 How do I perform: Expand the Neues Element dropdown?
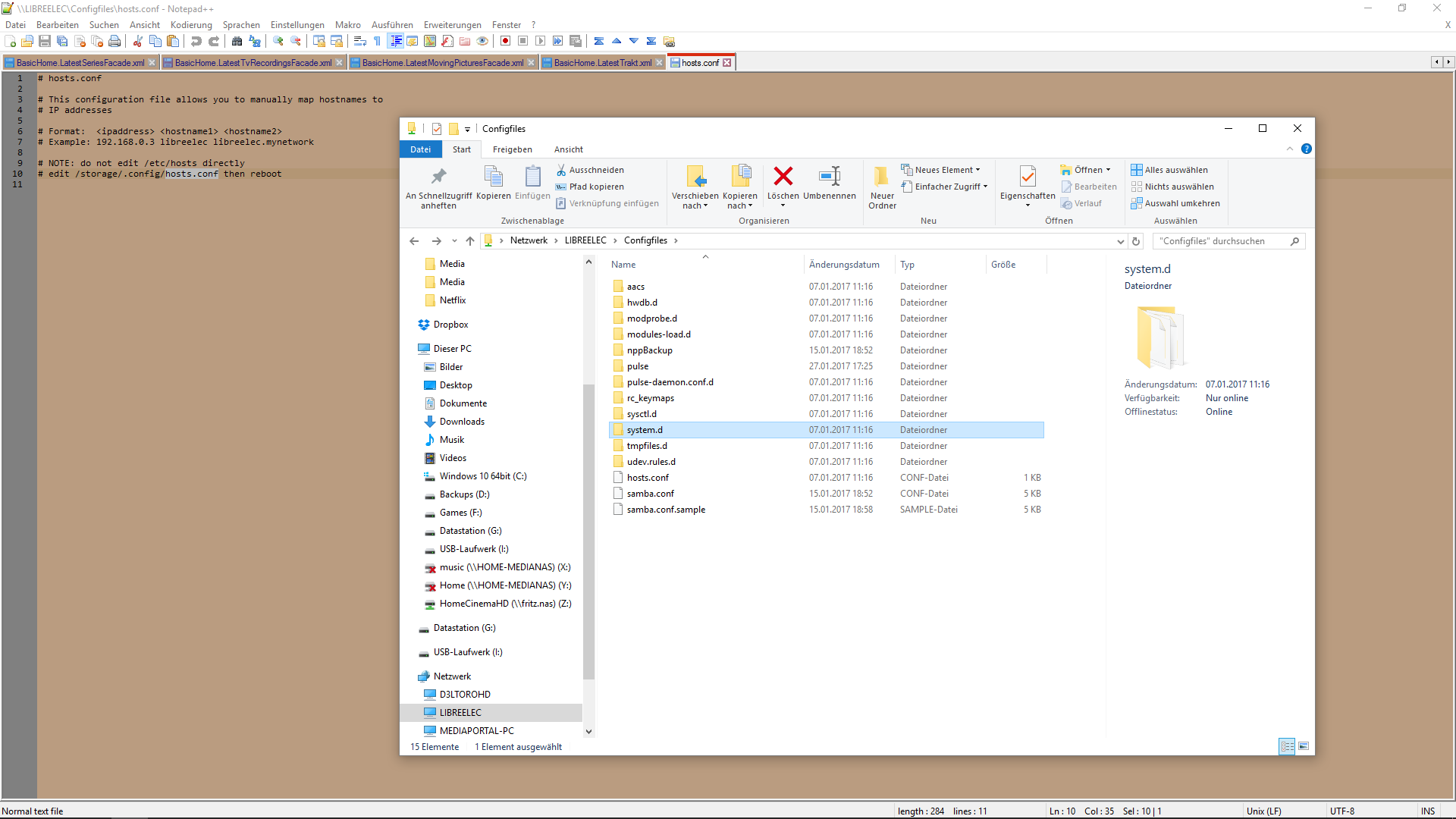pyautogui.click(x=977, y=170)
